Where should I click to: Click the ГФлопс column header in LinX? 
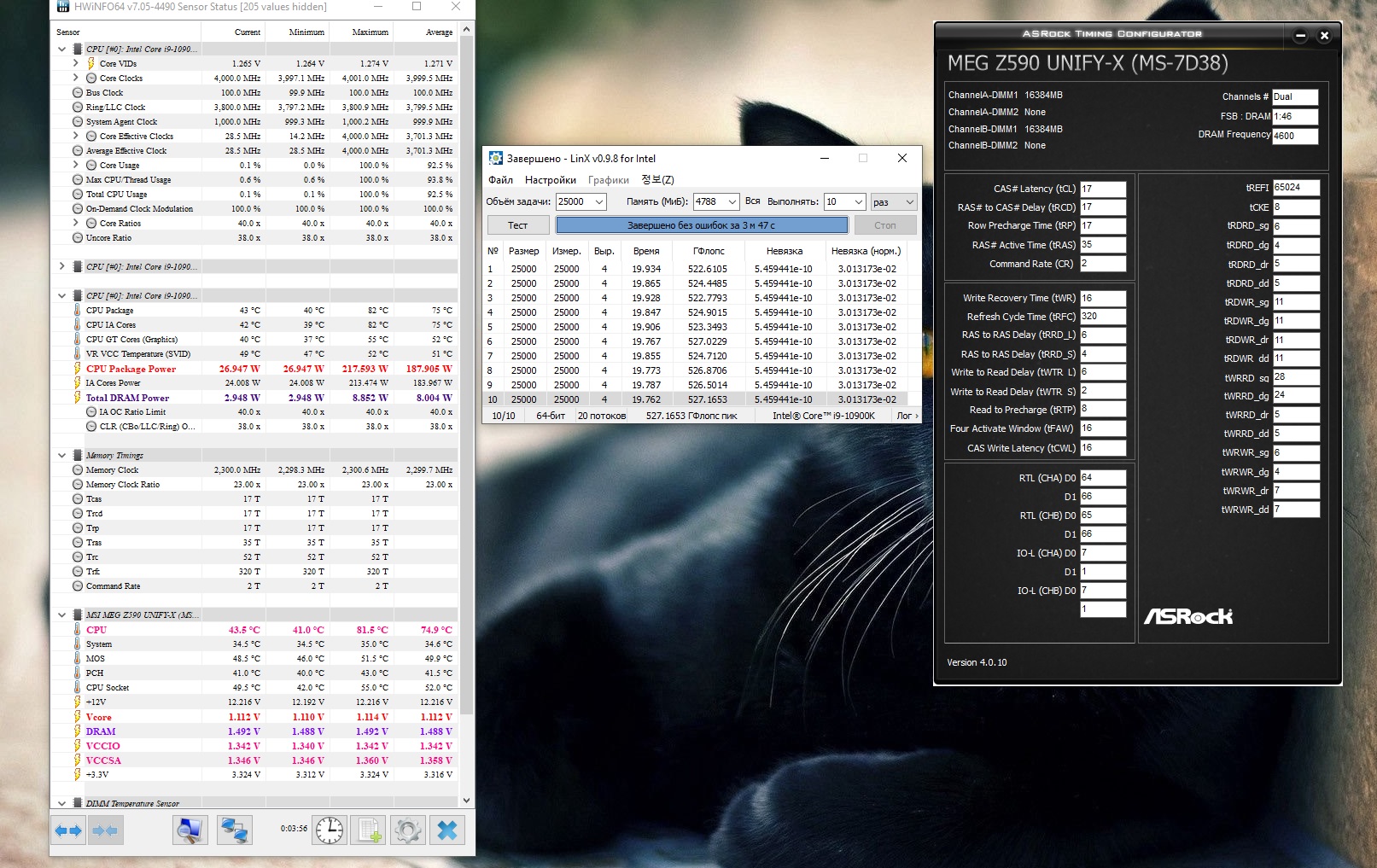point(709,251)
